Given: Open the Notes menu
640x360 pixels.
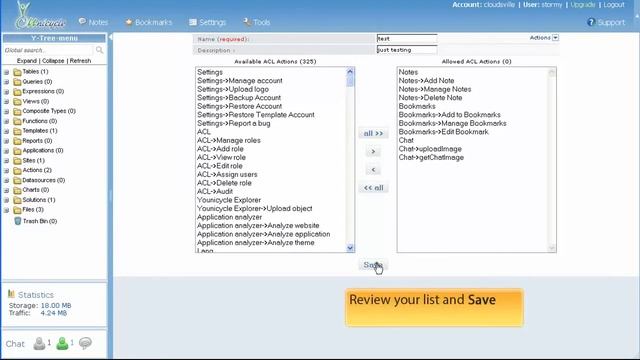Looking at the screenshot, I should (x=93, y=22).
